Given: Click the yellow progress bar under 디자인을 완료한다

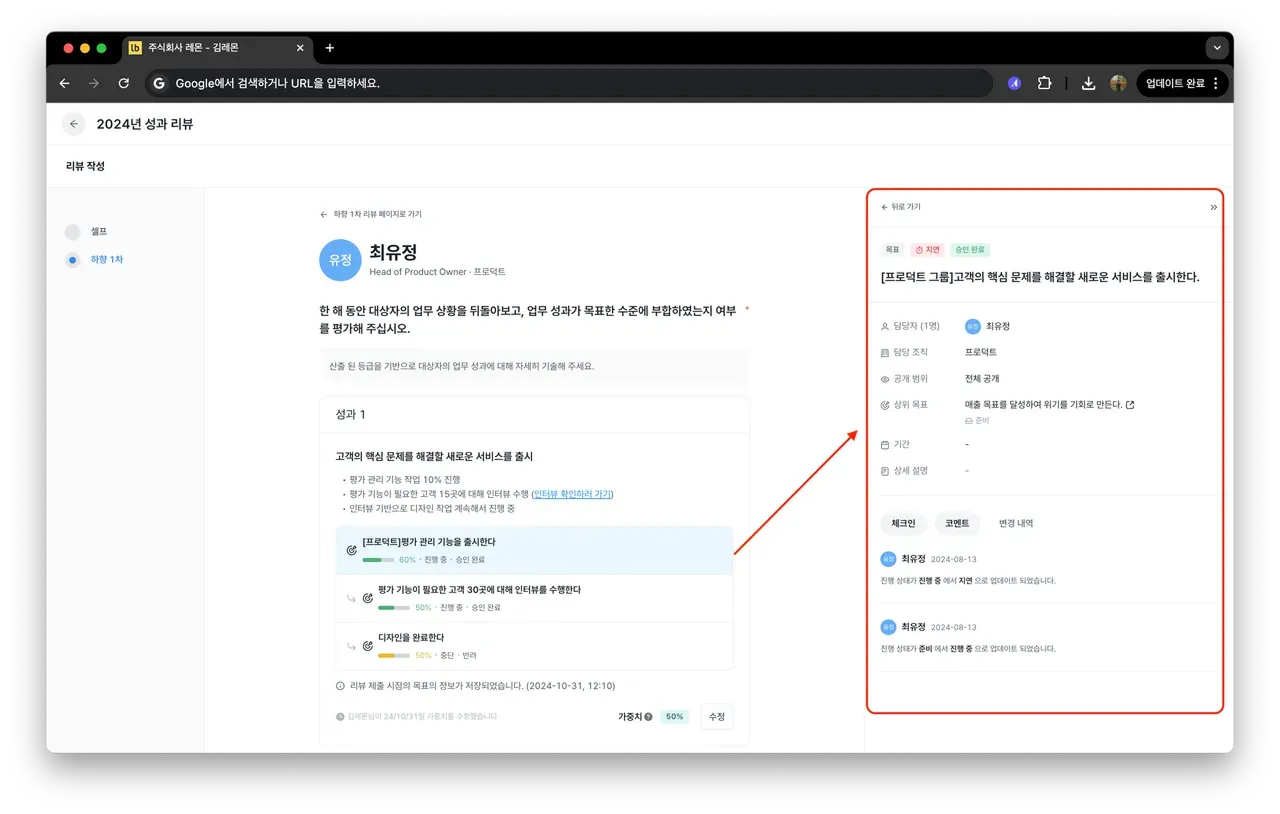Looking at the screenshot, I should click(394, 656).
